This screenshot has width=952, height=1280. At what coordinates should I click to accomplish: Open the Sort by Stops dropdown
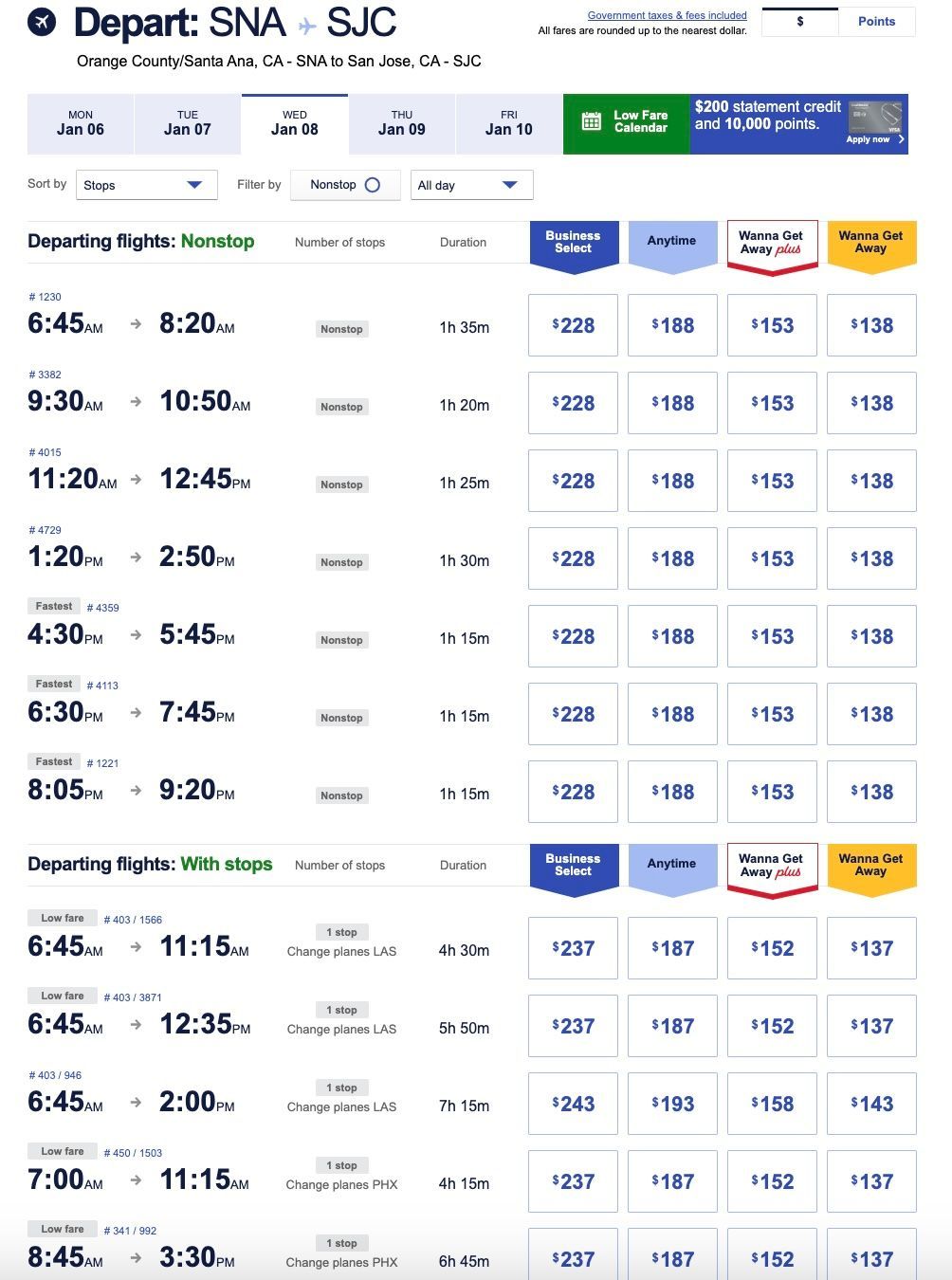tap(146, 185)
